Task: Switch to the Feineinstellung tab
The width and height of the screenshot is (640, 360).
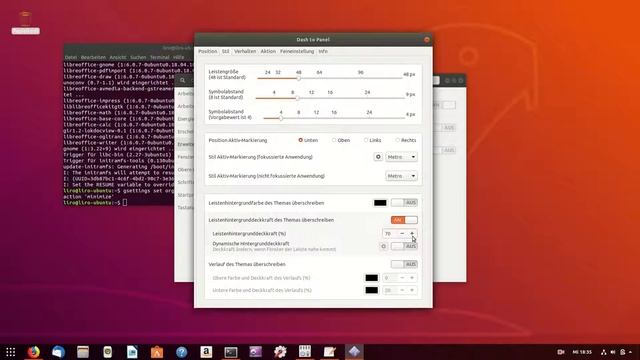Action: tap(297, 51)
